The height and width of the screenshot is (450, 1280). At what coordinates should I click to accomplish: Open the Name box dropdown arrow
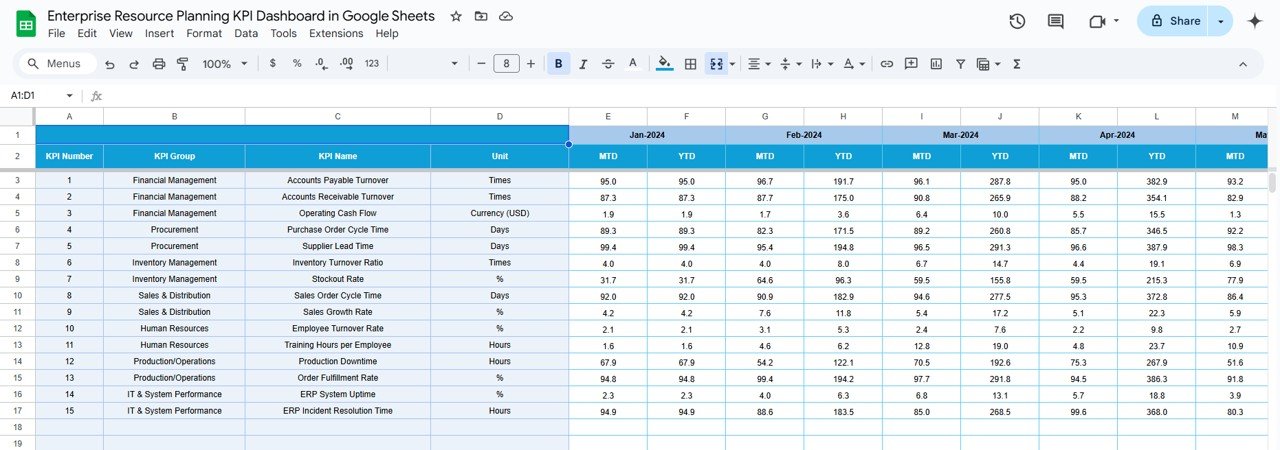[x=70, y=95]
